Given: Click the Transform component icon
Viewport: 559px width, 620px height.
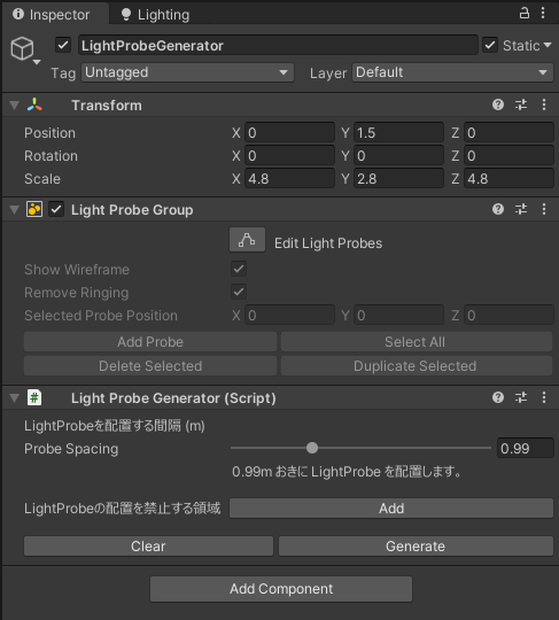Looking at the screenshot, I should (35, 105).
